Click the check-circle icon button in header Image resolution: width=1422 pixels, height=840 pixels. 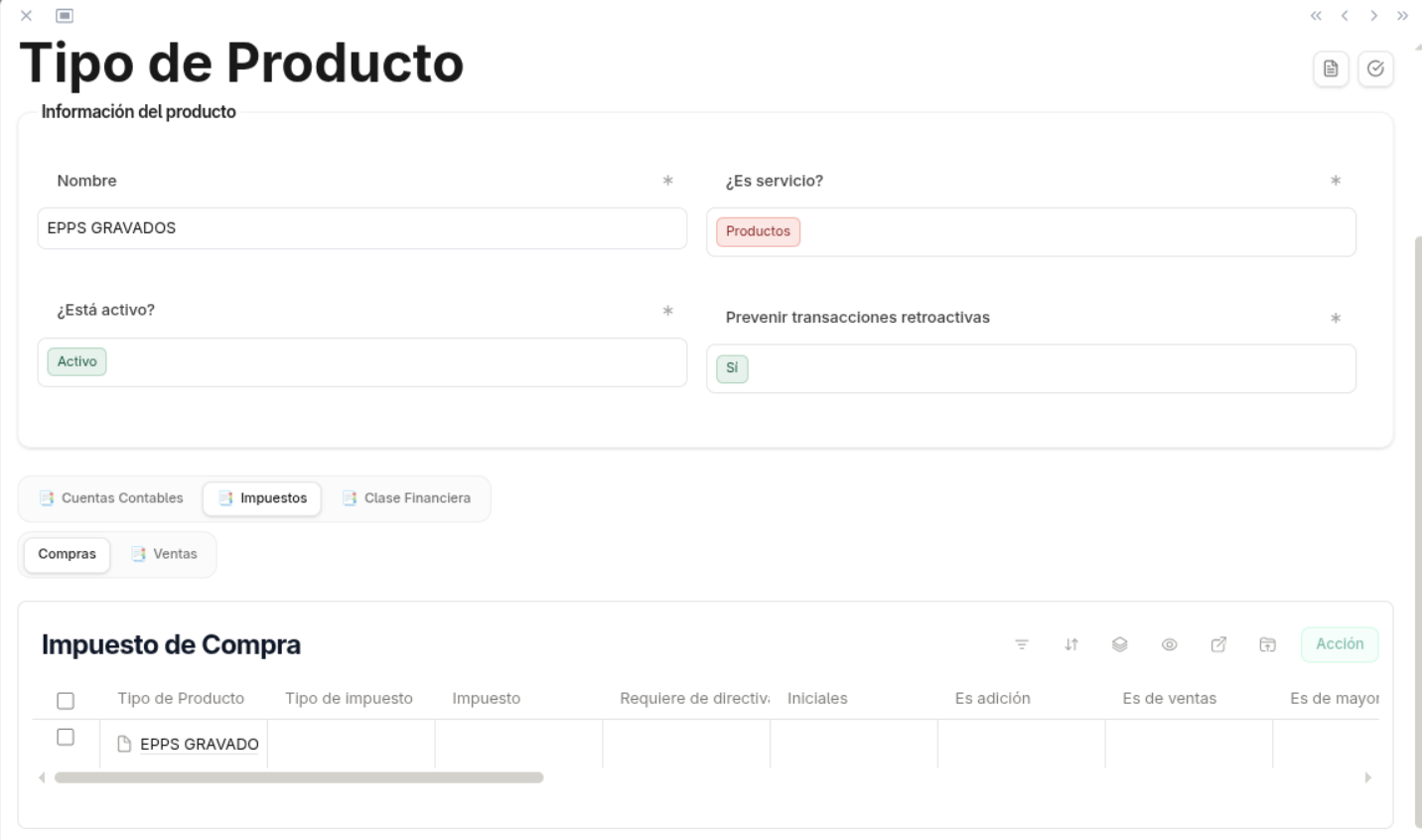[x=1375, y=69]
